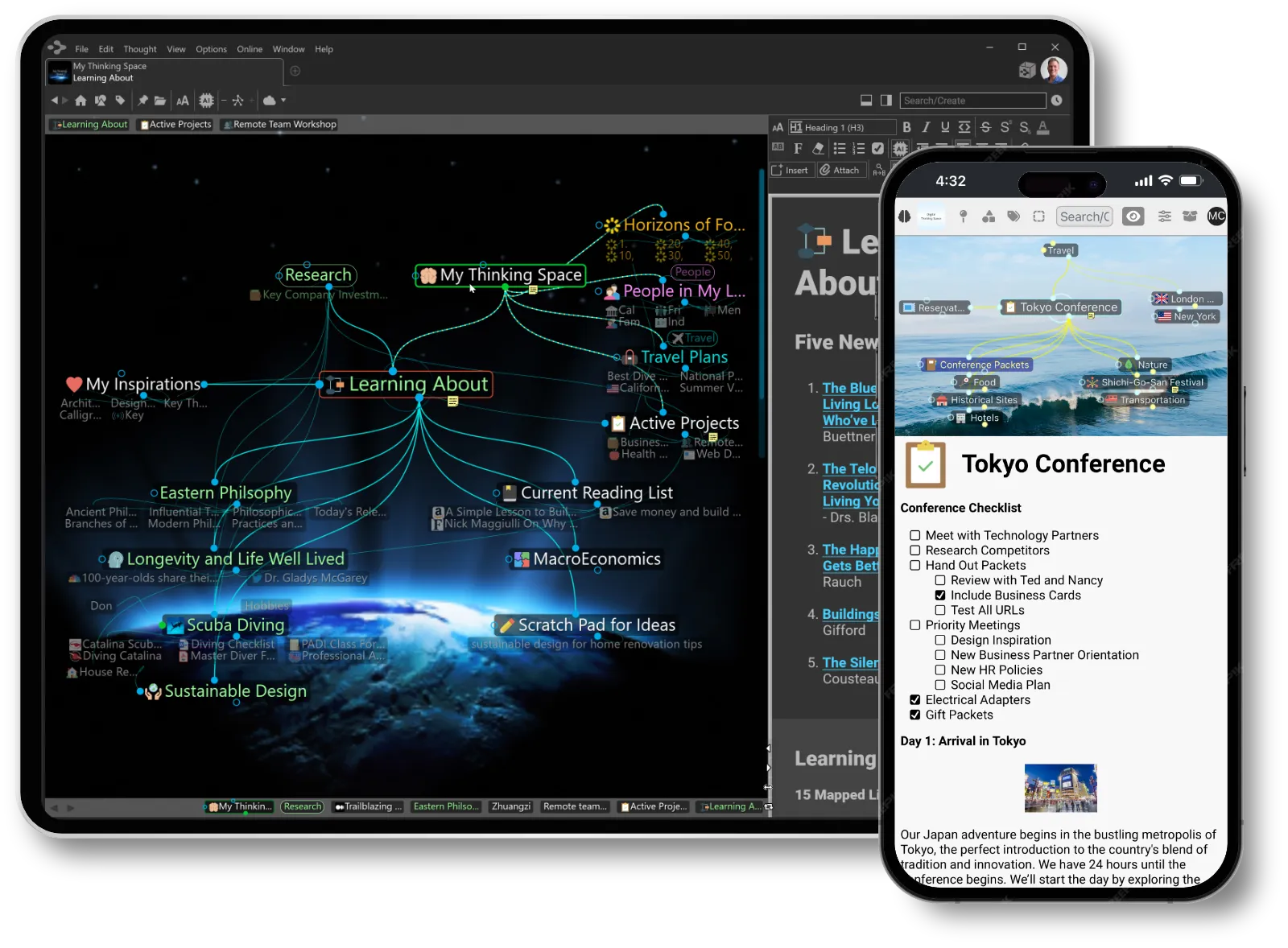This screenshot has height=948, width=1288.
Task: Click the Attach button
Action: click(x=840, y=171)
